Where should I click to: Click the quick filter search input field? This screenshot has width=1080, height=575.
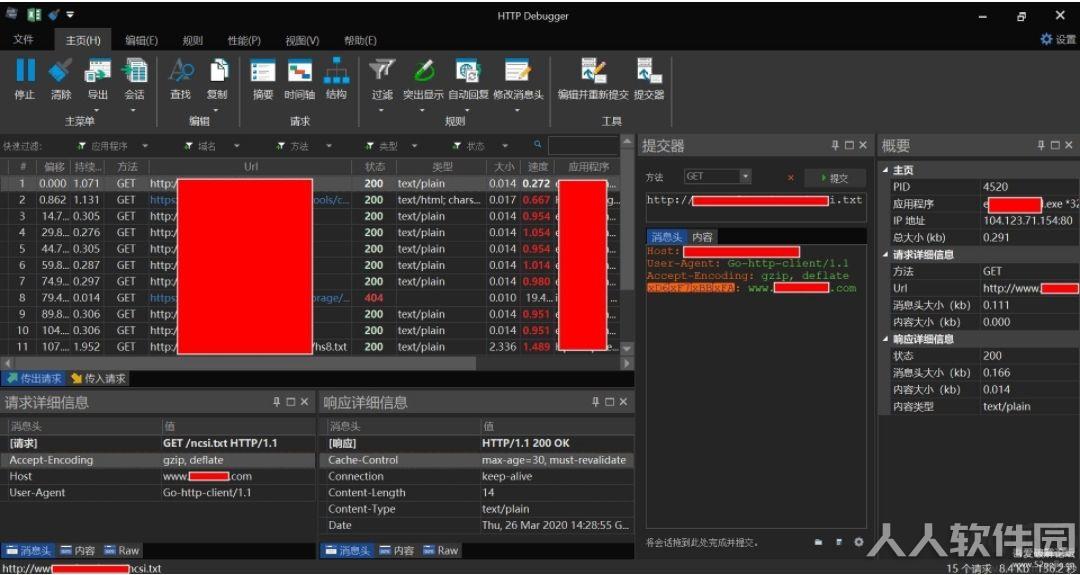(583, 146)
